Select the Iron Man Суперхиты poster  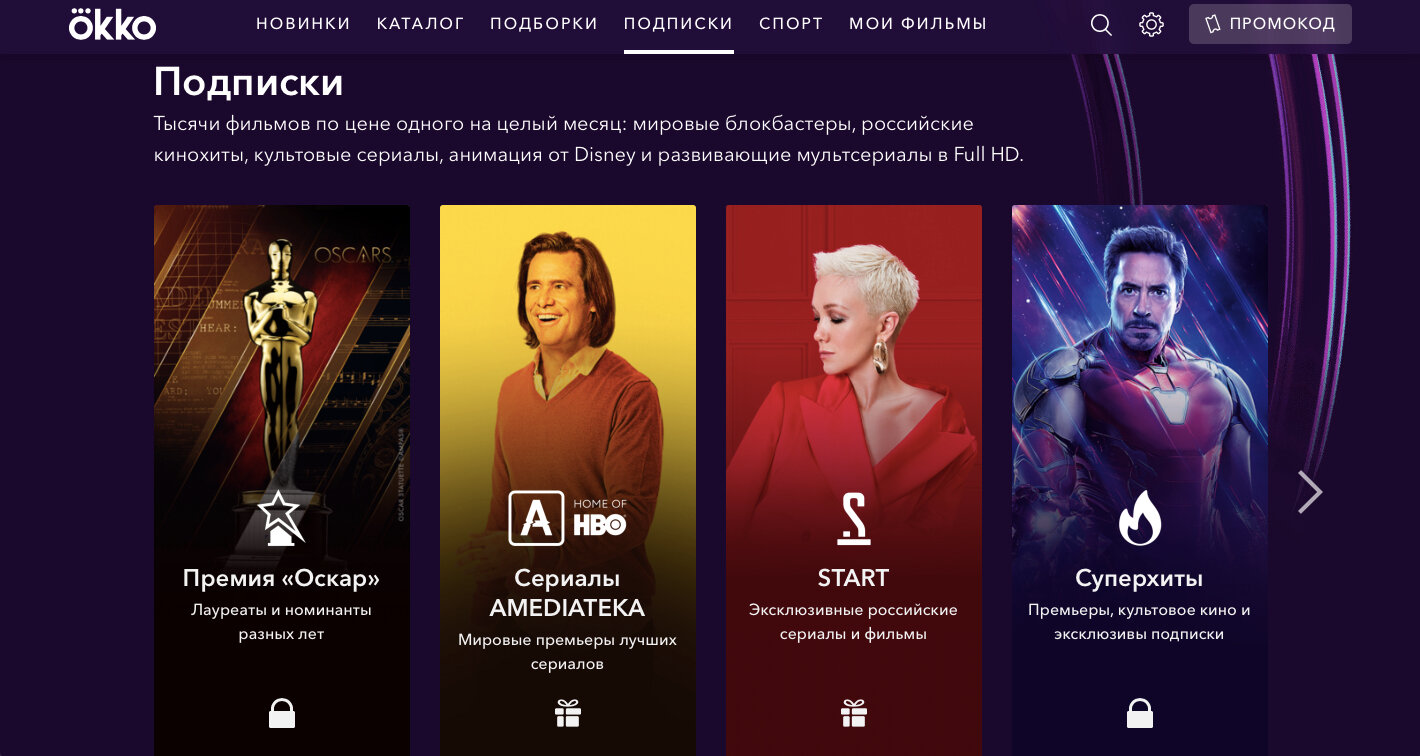tap(1140, 480)
